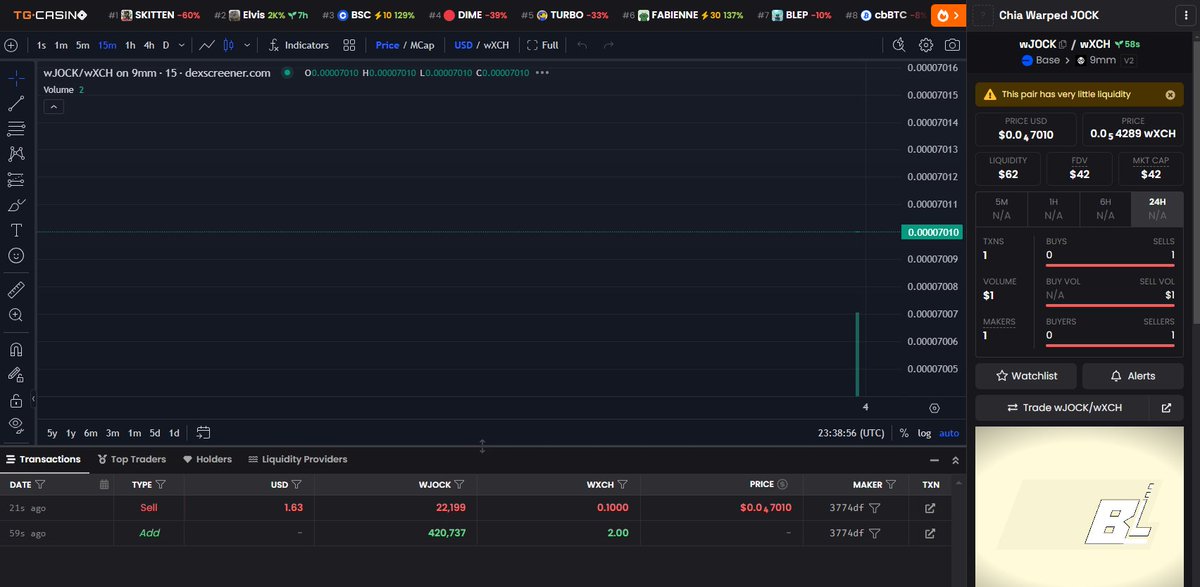Open the chart layout grid selector
This screenshot has height=587, width=1200.
[349, 45]
